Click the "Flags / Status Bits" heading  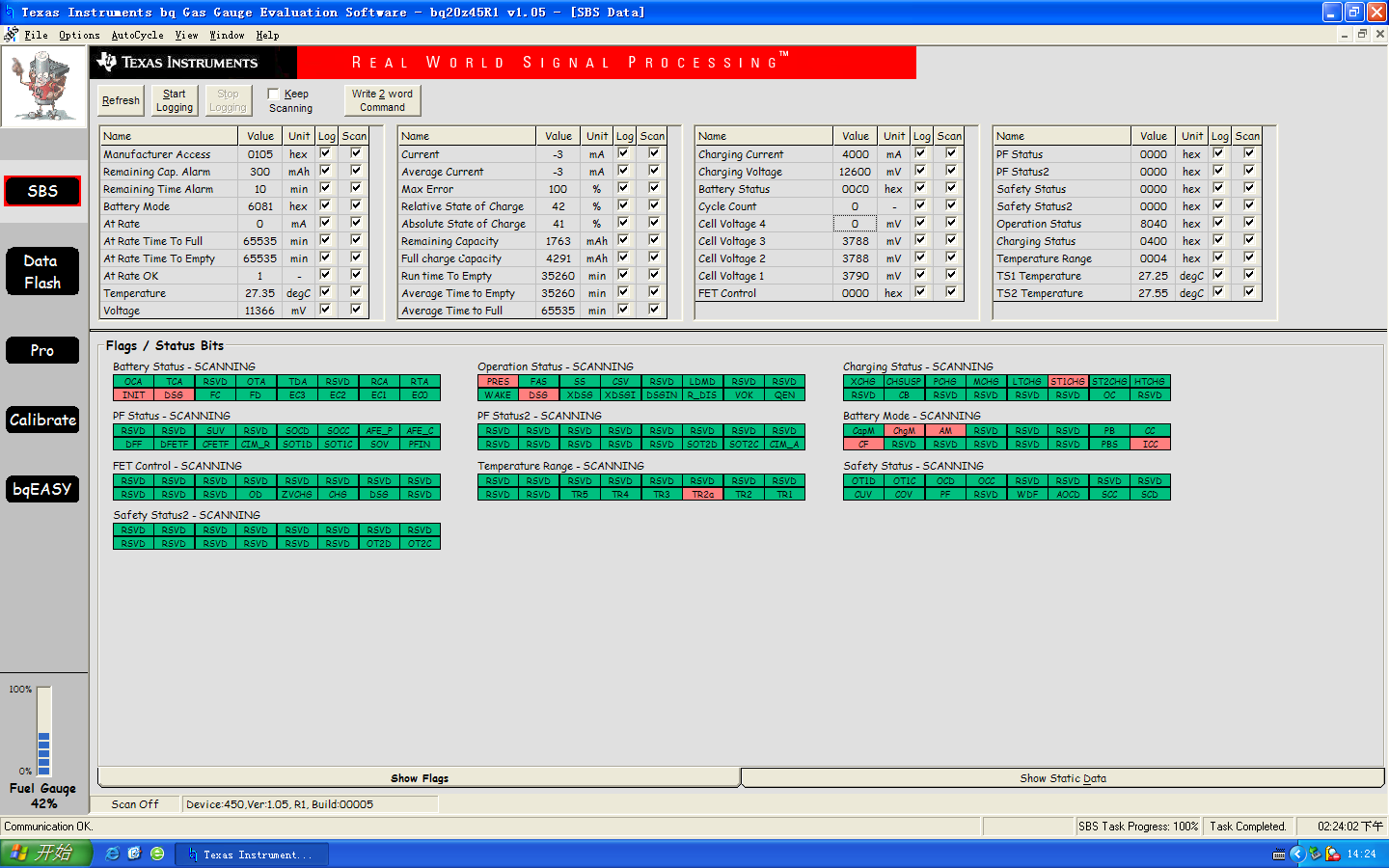[165, 345]
